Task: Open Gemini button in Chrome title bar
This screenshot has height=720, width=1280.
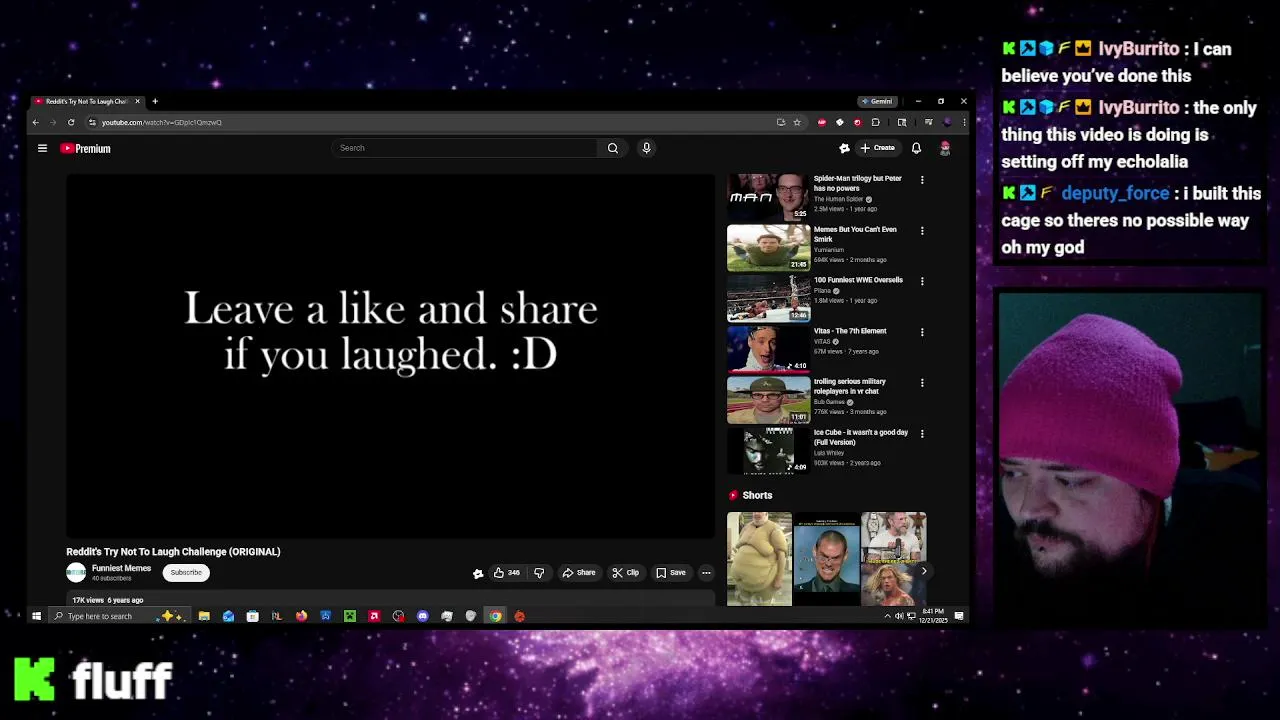Action: [x=877, y=101]
